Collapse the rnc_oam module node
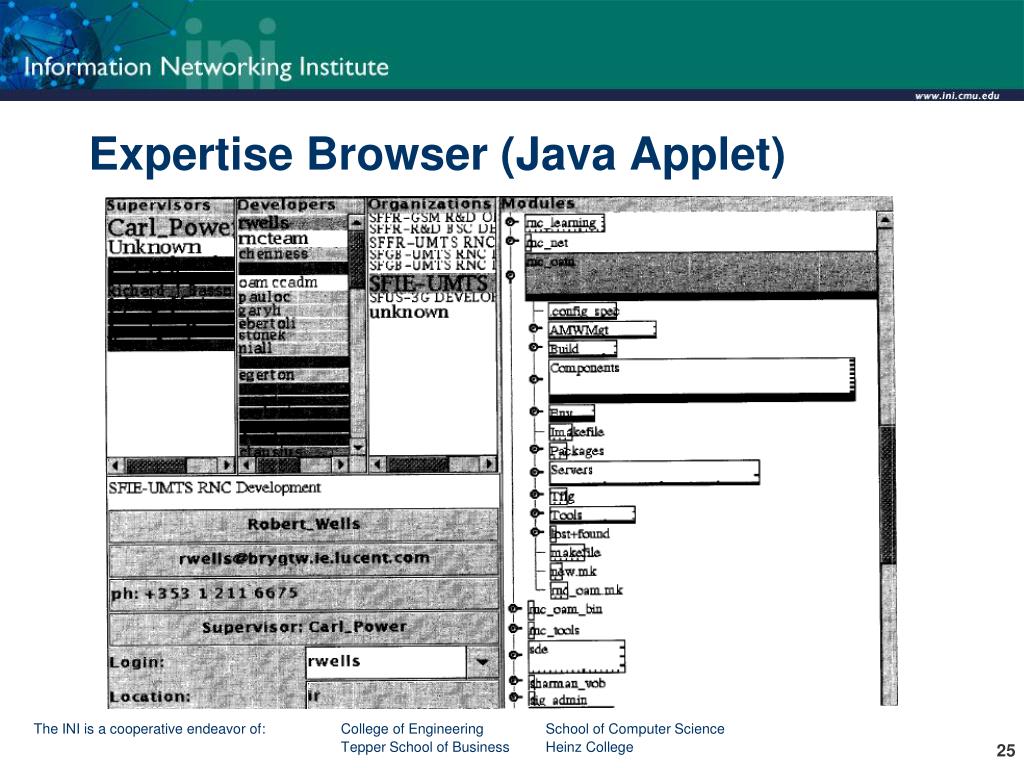This screenshot has height=768, width=1024. click(511, 276)
